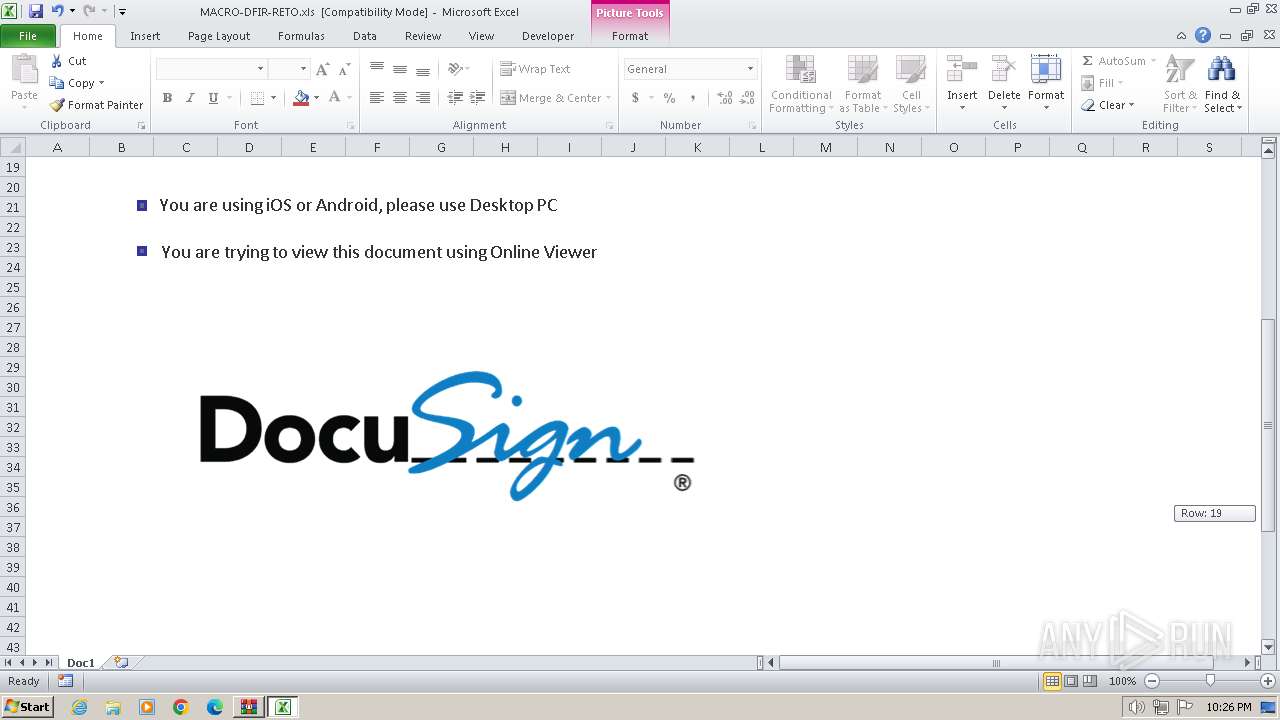This screenshot has height=720, width=1280.
Task: Switch to Page Layout view in status bar
Action: pos(1071,681)
